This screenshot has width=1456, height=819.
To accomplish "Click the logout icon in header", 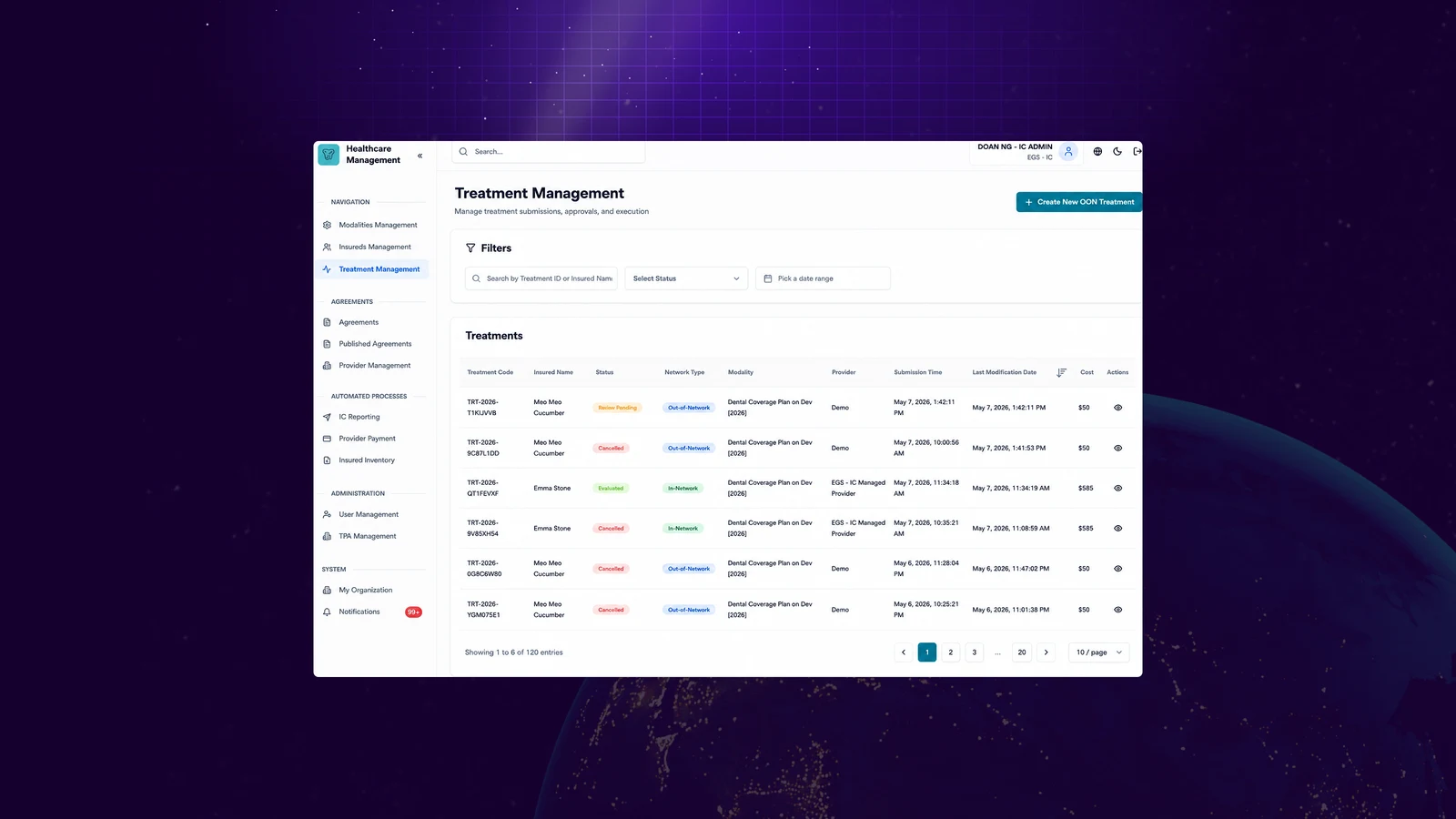I will 1137,152.
